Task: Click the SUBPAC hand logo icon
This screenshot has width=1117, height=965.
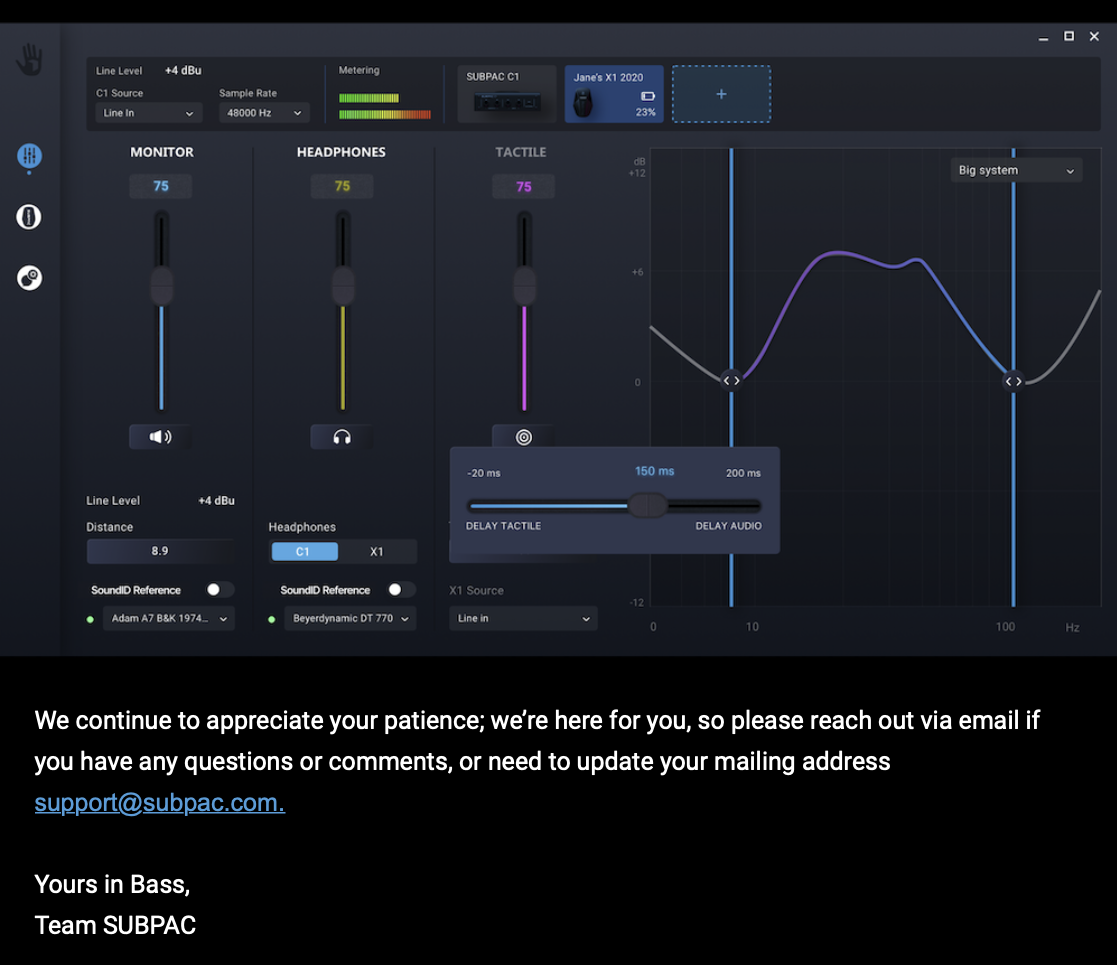Action: click(30, 60)
